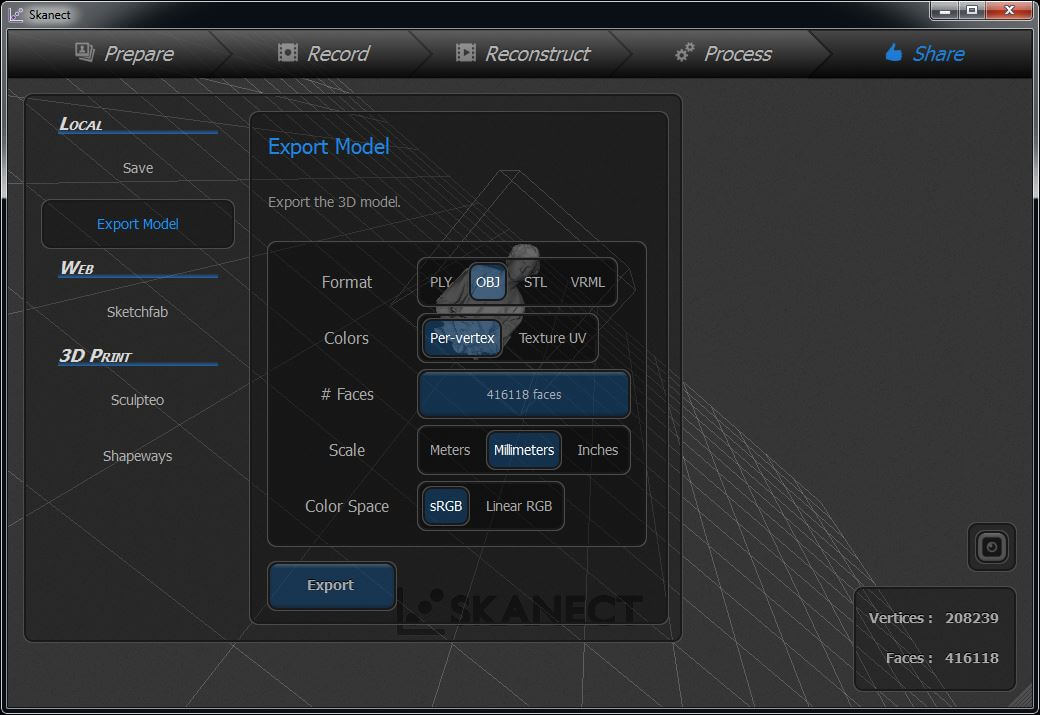Select Per-vertex colors option
The width and height of the screenshot is (1040, 715).
[x=462, y=338]
